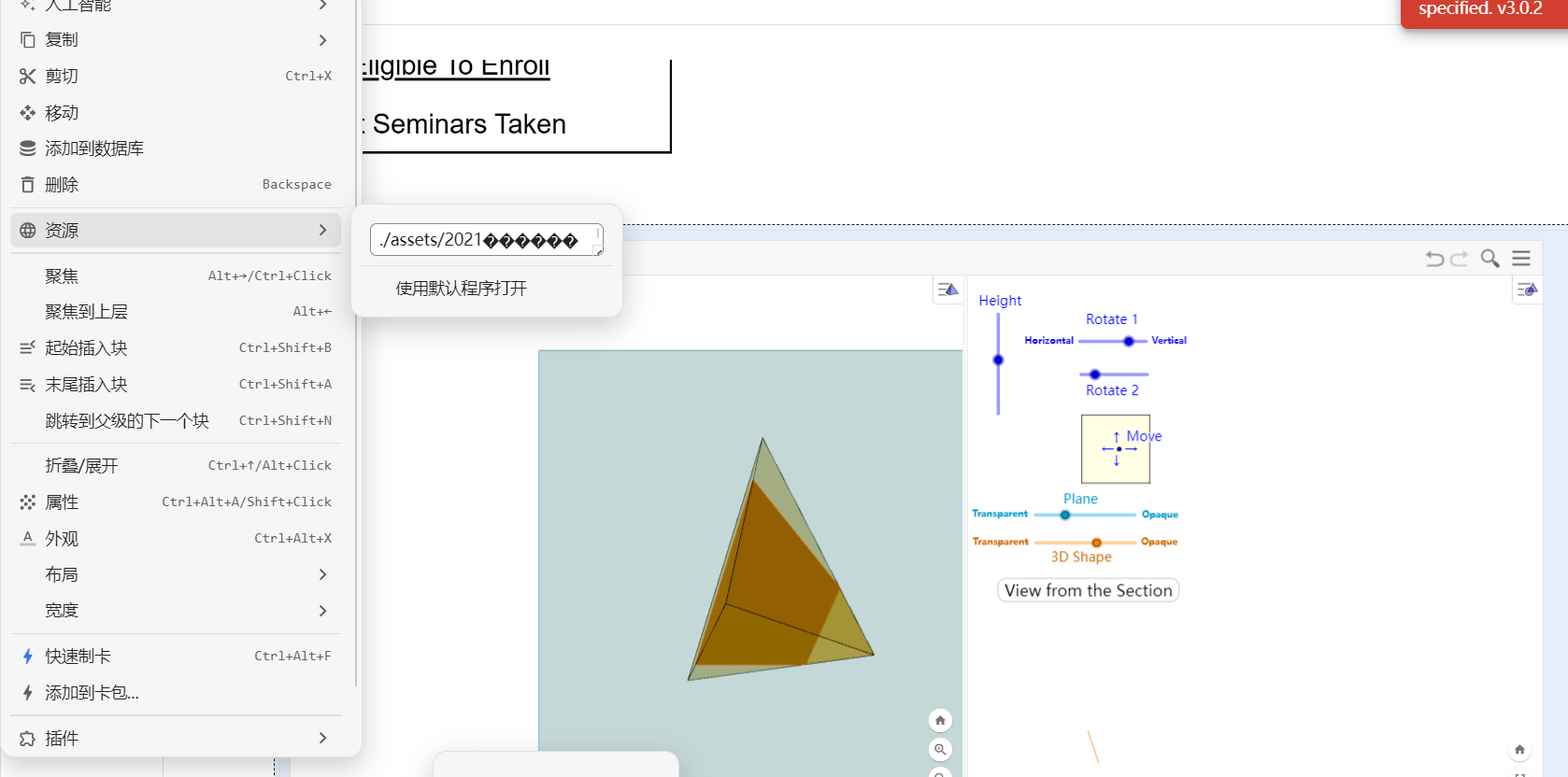The image size is (1568, 777).
Task: Open the GeoGebra hamburger menu
Action: pos(1521,259)
